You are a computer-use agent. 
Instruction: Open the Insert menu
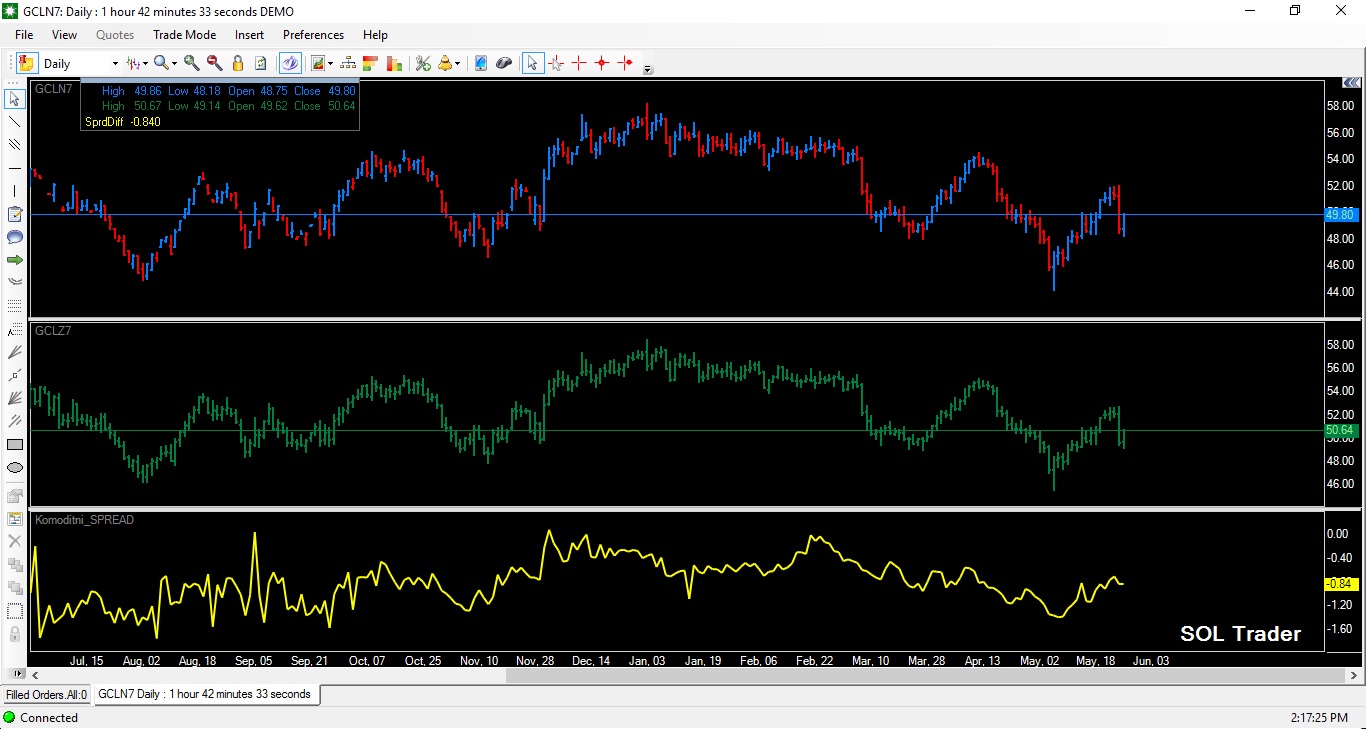249,35
